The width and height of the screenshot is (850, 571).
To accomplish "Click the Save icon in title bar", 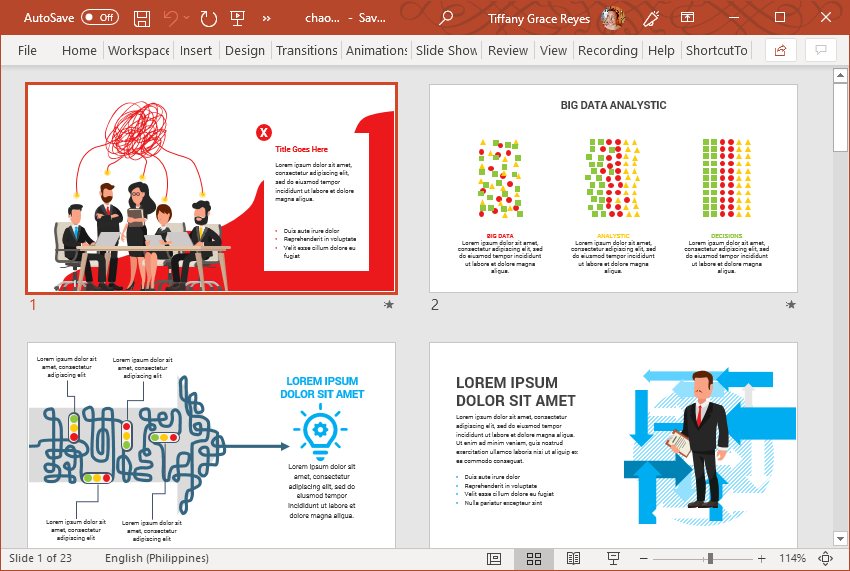I will (x=142, y=18).
